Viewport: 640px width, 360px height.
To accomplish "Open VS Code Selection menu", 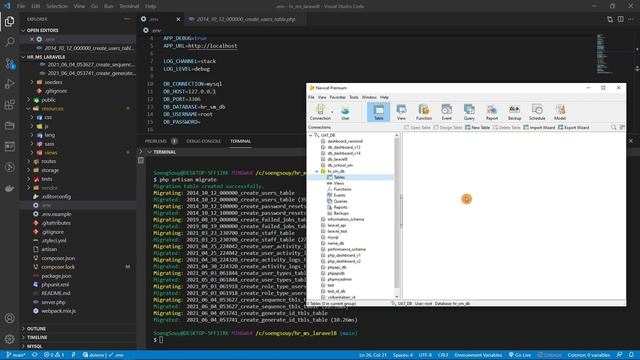I will pos(57,6).
